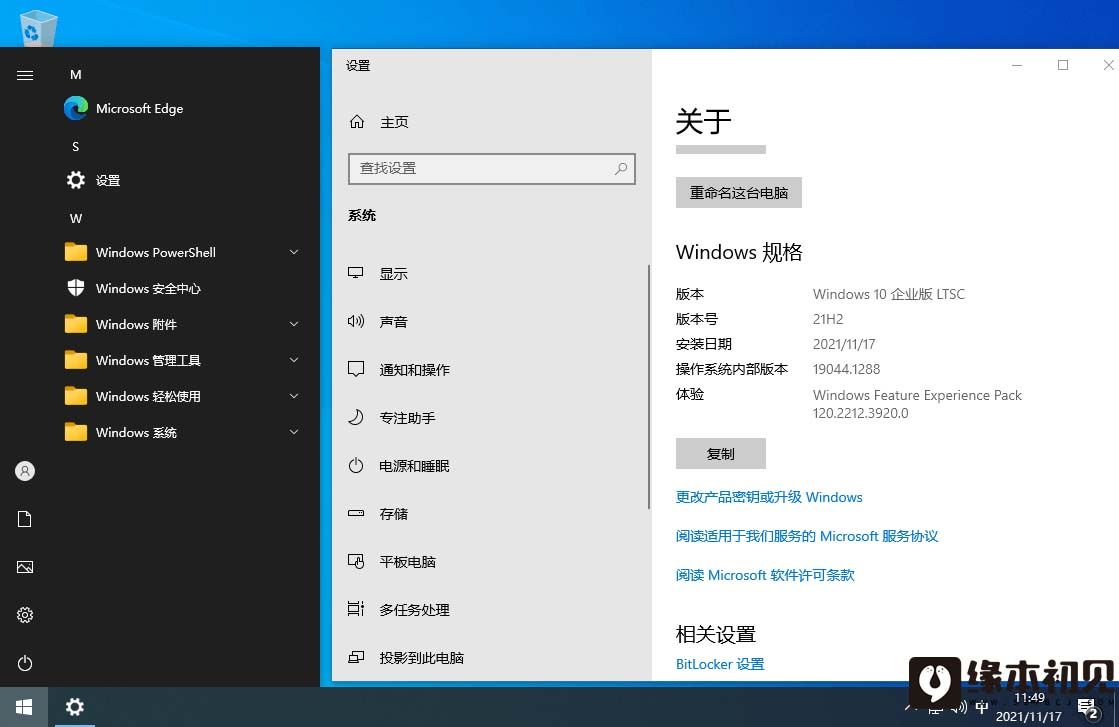
Task: Open Documents icon in Start sidebar
Action: [25, 519]
